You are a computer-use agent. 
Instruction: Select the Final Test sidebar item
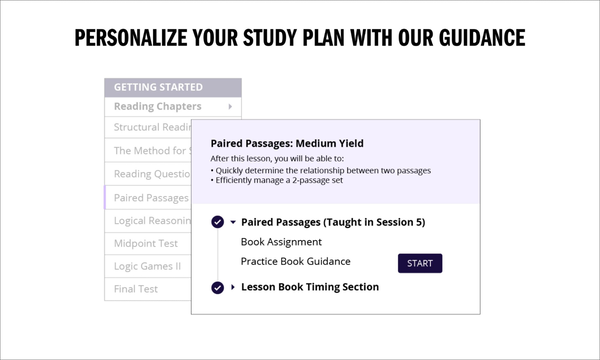click(x=148, y=289)
